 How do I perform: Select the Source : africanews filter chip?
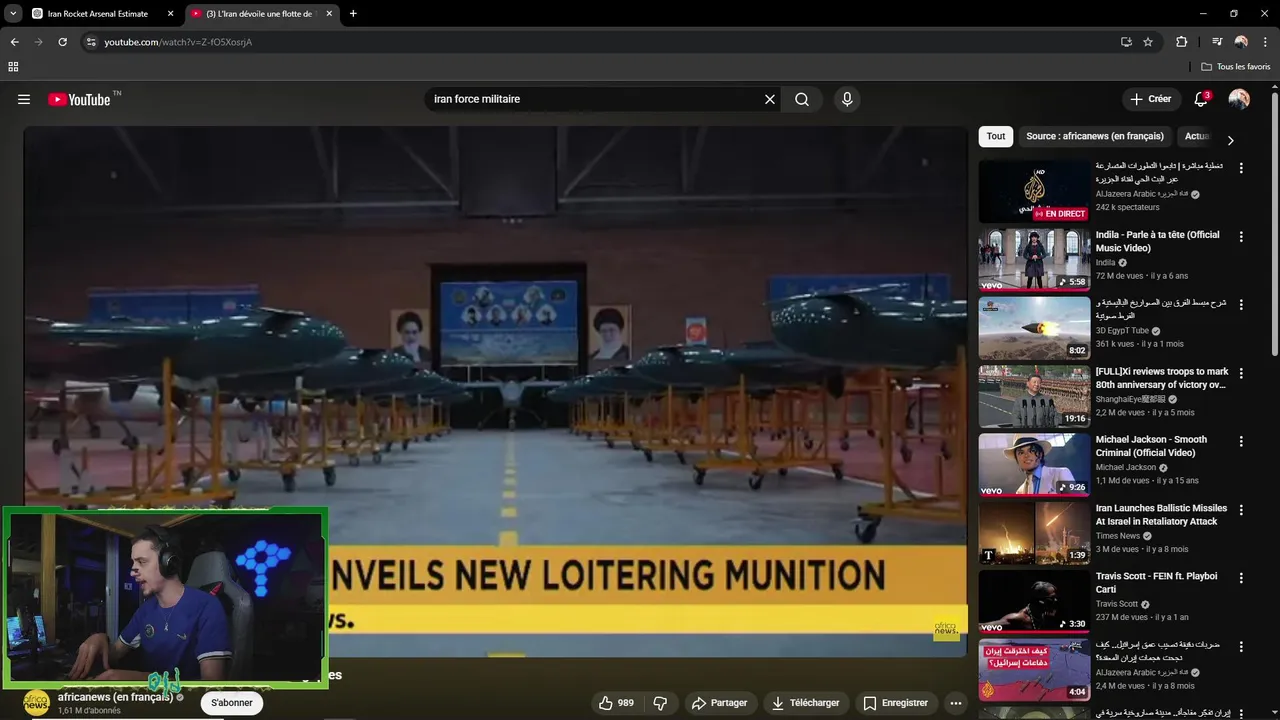1095,136
